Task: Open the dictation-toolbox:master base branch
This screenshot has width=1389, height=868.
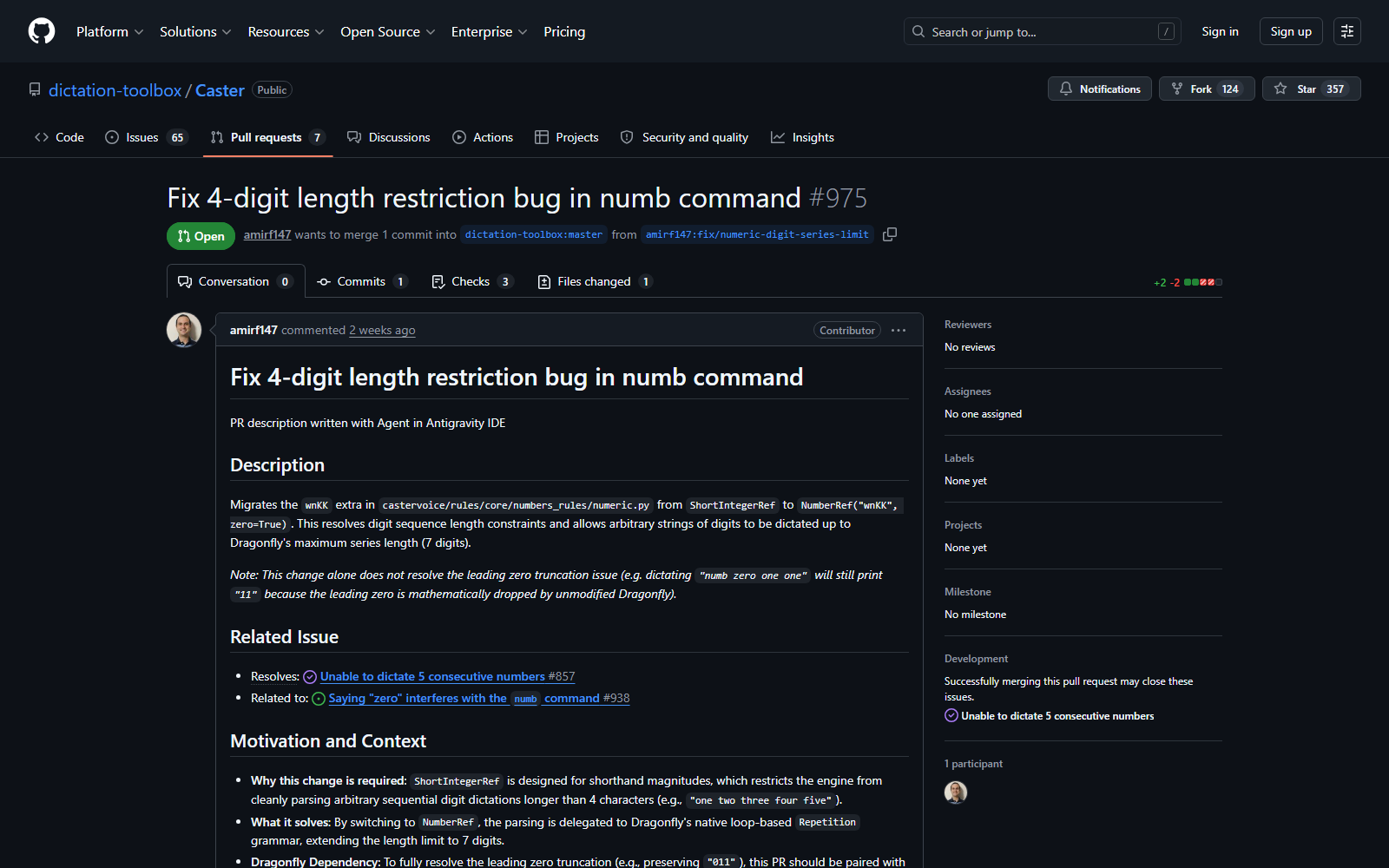Action: pos(534,234)
